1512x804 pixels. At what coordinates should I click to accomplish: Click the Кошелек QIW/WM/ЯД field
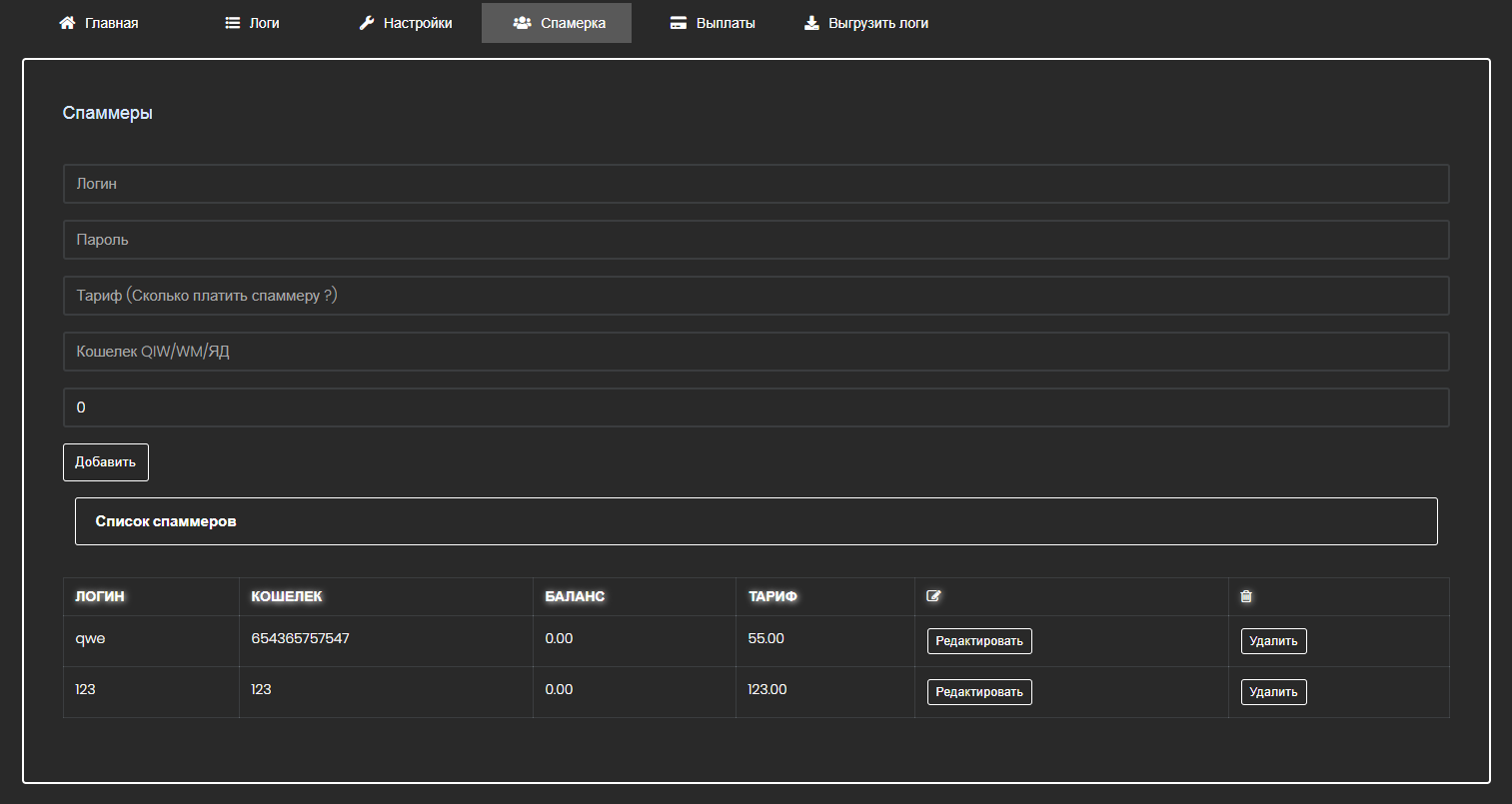756,352
